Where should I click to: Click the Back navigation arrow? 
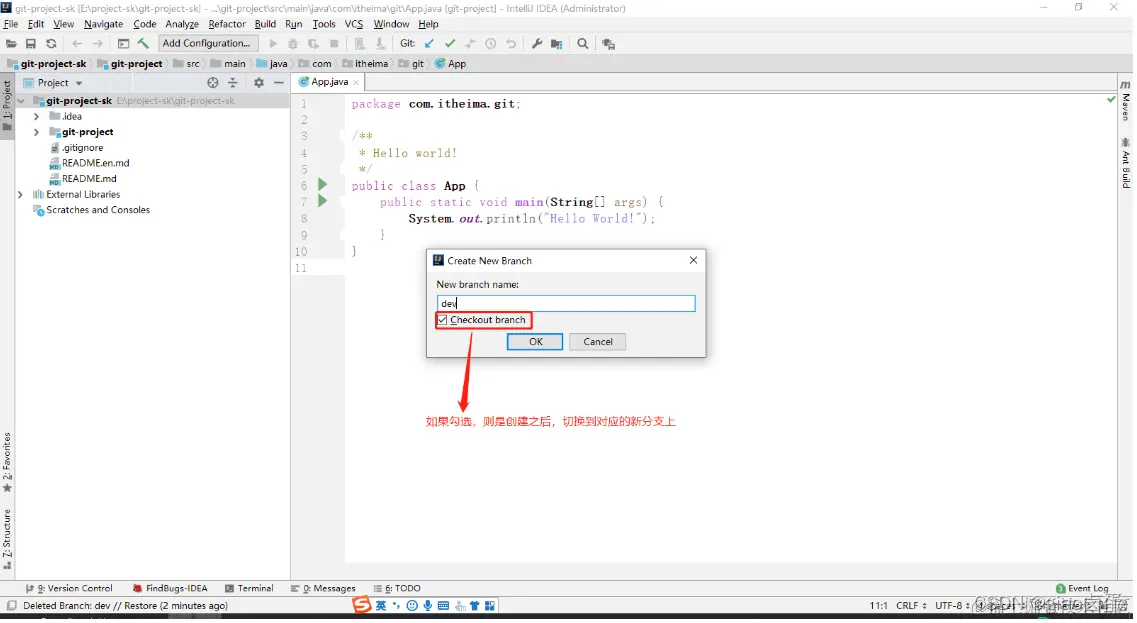tap(77, 44)
